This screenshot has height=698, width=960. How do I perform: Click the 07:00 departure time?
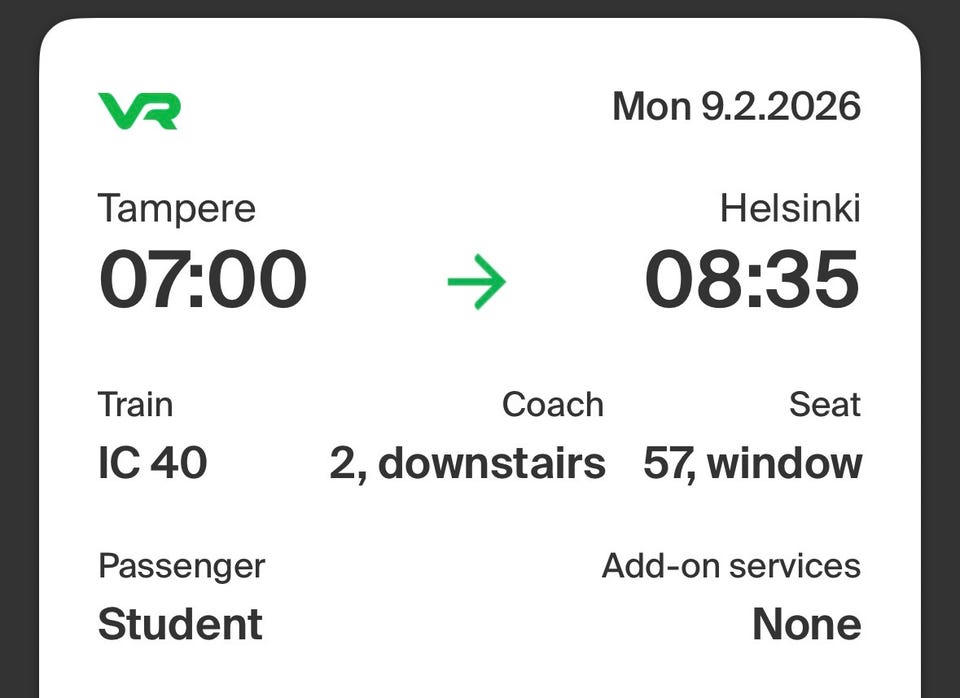point(203,281)
